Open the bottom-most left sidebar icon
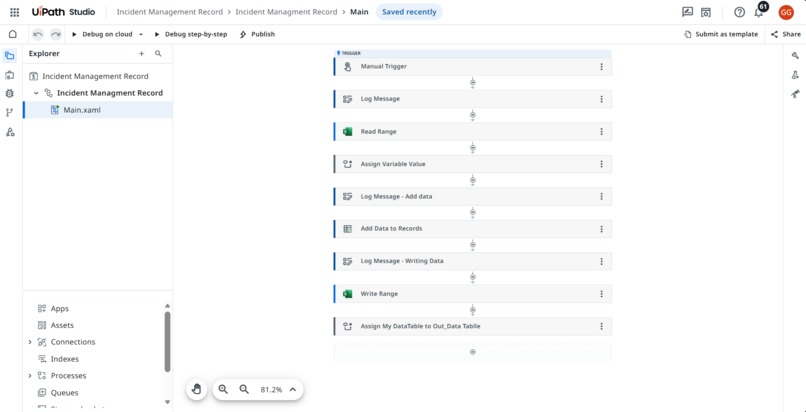The height and width of the screenshot is (412, 806). [9, 132]
